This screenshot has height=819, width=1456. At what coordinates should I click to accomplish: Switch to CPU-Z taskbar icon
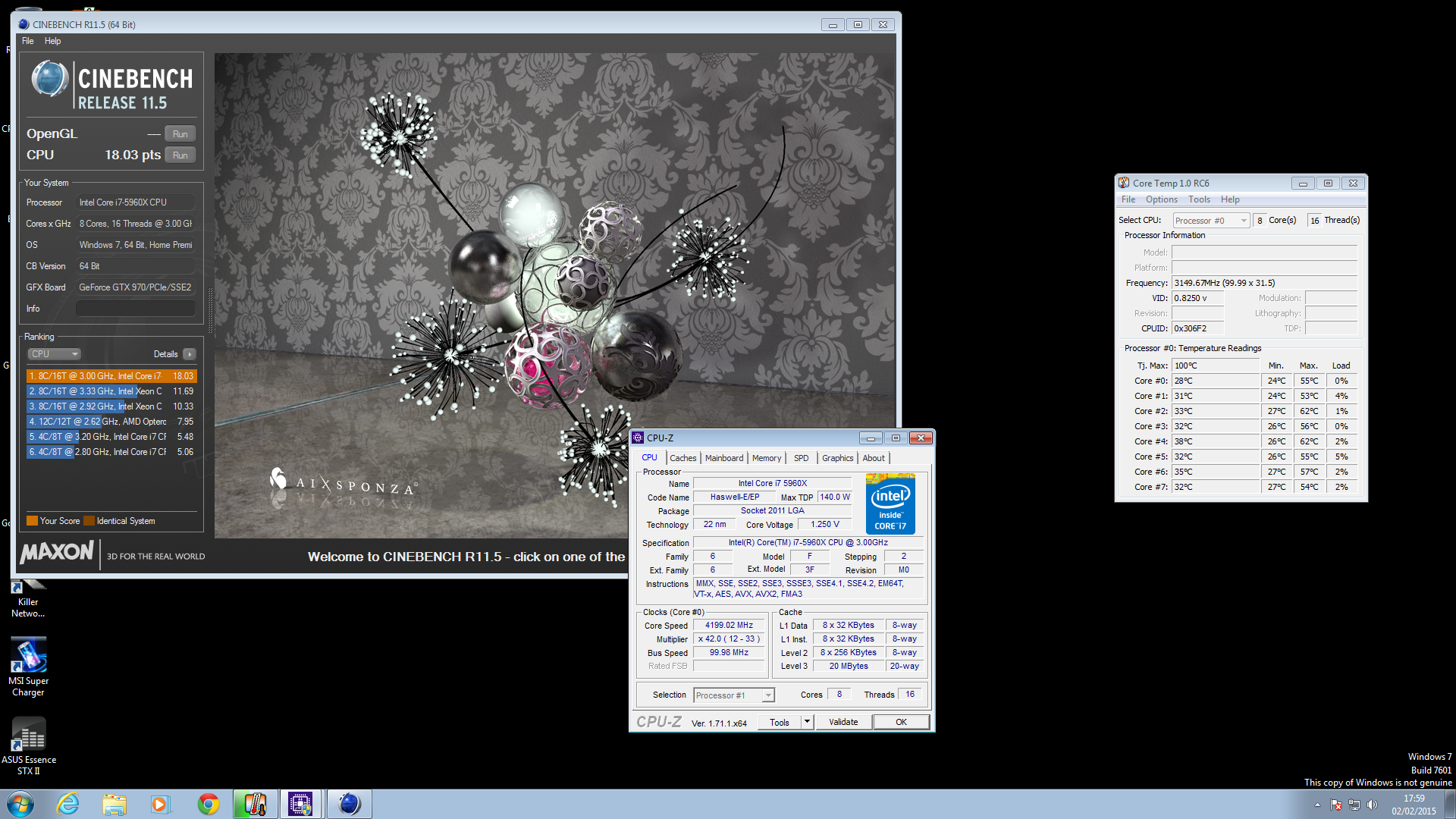coord(301,804)
